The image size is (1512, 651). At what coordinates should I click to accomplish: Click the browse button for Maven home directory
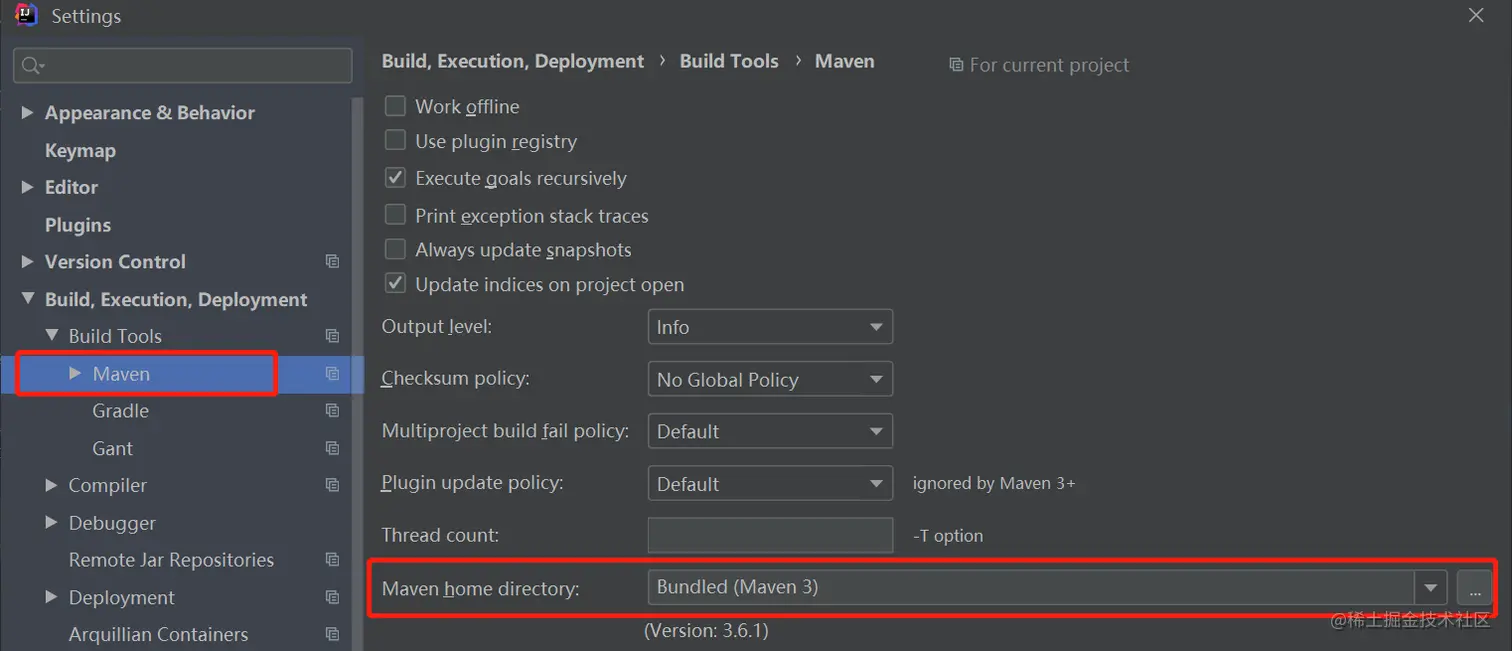click(x=1474, y=588)
